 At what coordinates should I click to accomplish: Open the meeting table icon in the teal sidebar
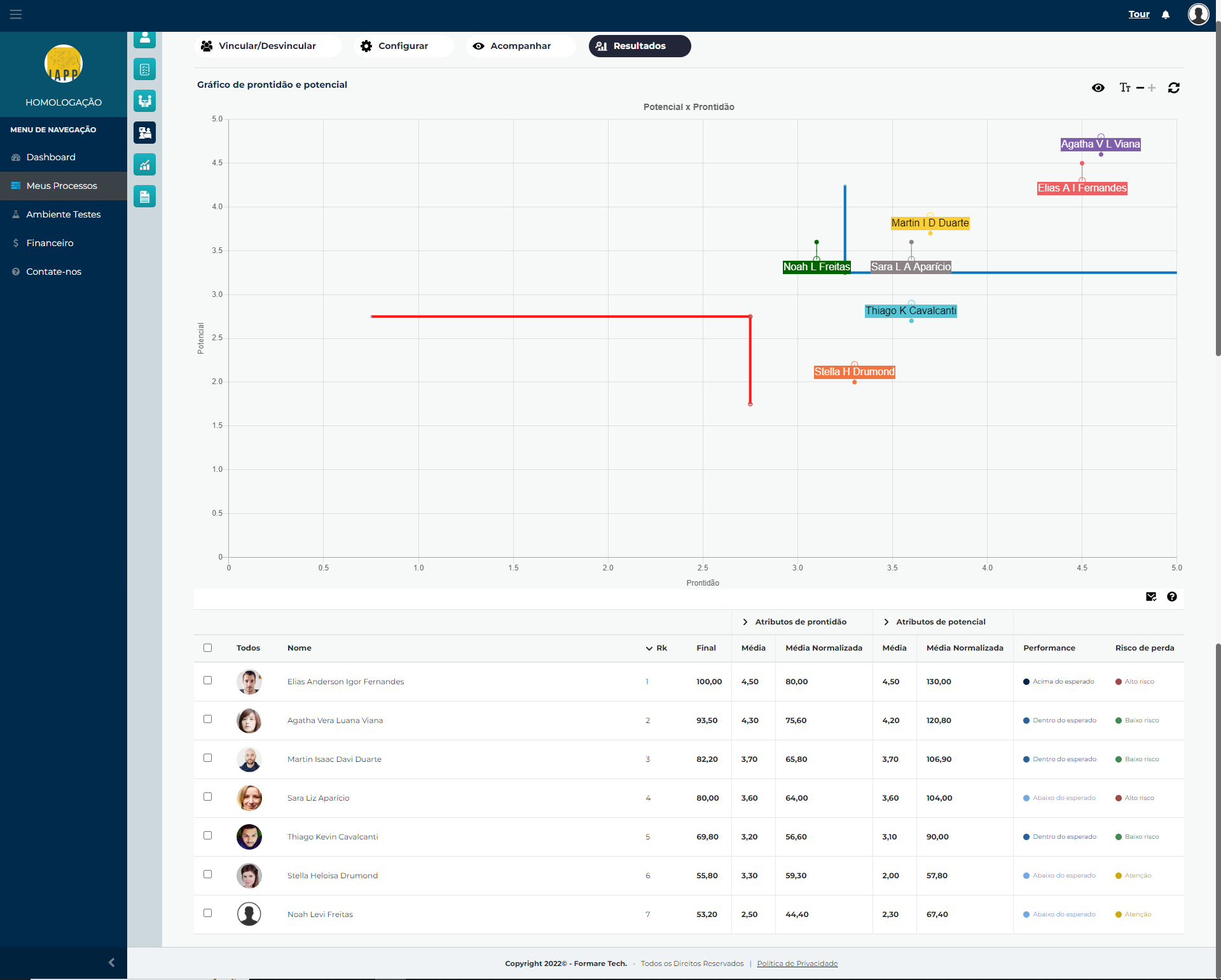(x=144, y=101)
